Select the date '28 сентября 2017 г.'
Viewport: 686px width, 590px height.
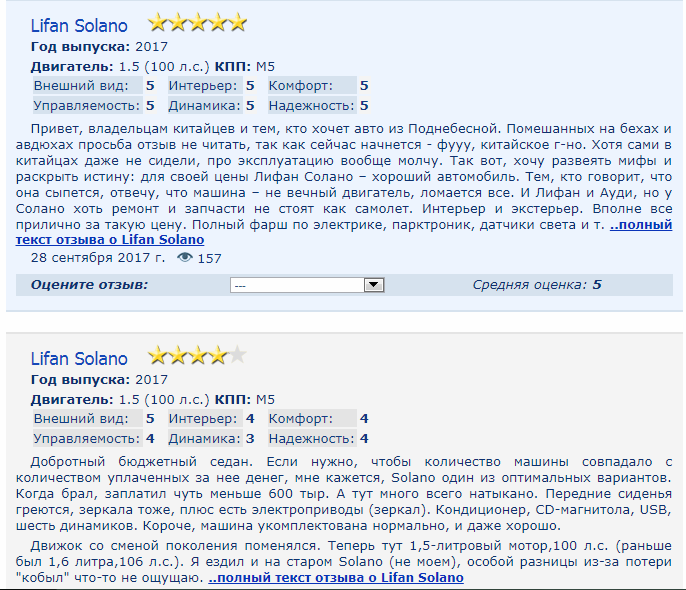click(98, 258)
